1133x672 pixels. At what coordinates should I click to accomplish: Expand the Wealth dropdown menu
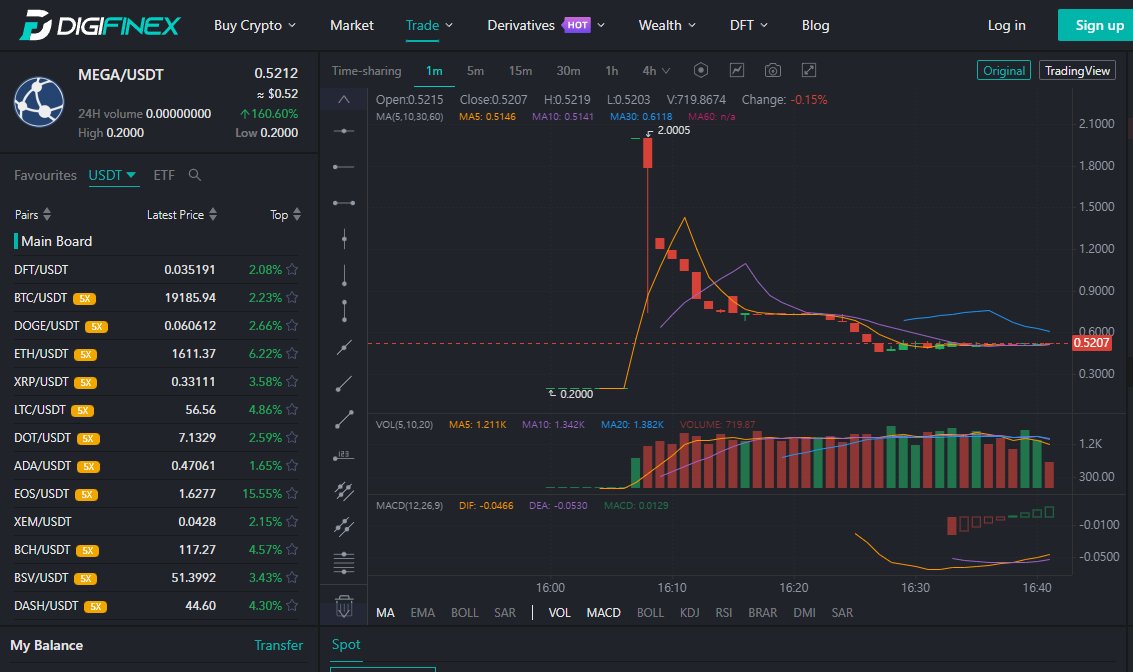pos(667,25)
